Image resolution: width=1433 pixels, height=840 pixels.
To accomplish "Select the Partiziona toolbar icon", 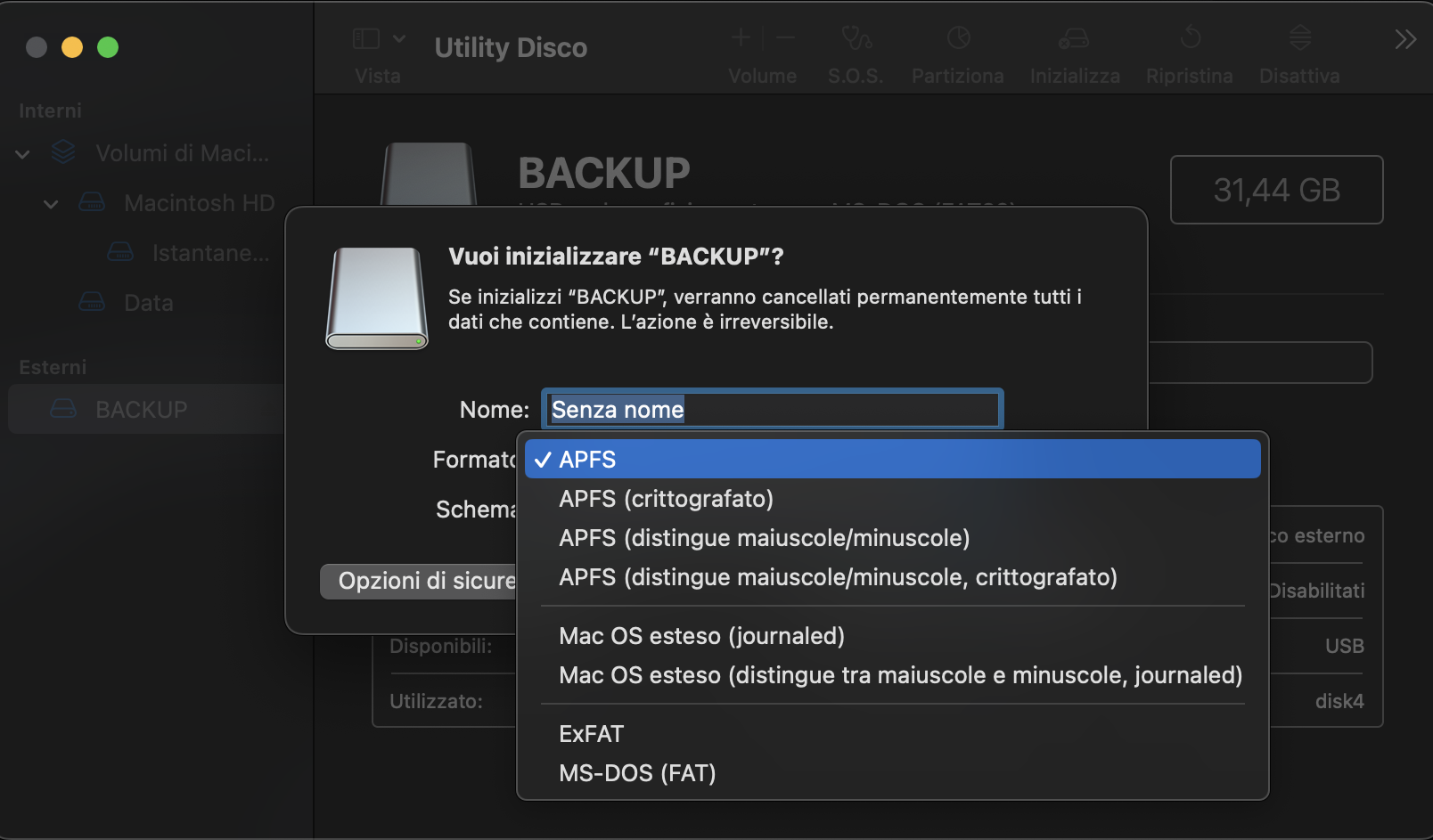I will [x=957, y=49].
